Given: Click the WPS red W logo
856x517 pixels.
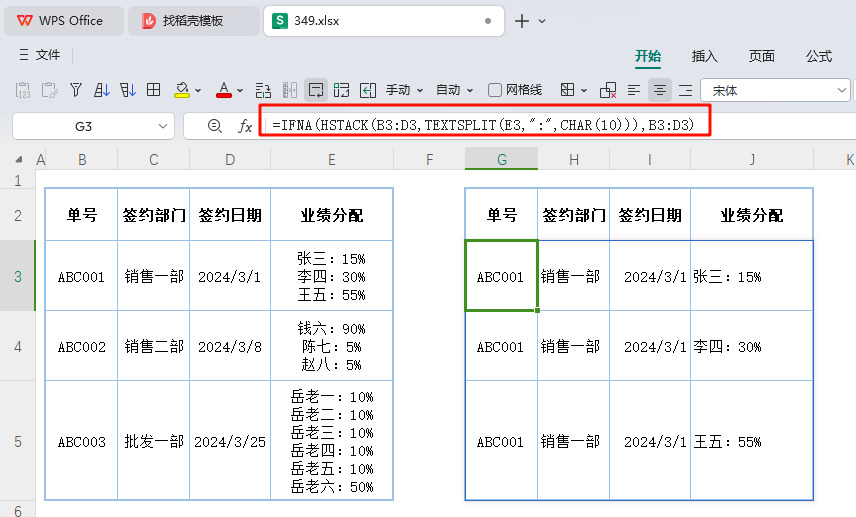Looking at the screenshot, I should pyautogui.click(x=25, y=21).
